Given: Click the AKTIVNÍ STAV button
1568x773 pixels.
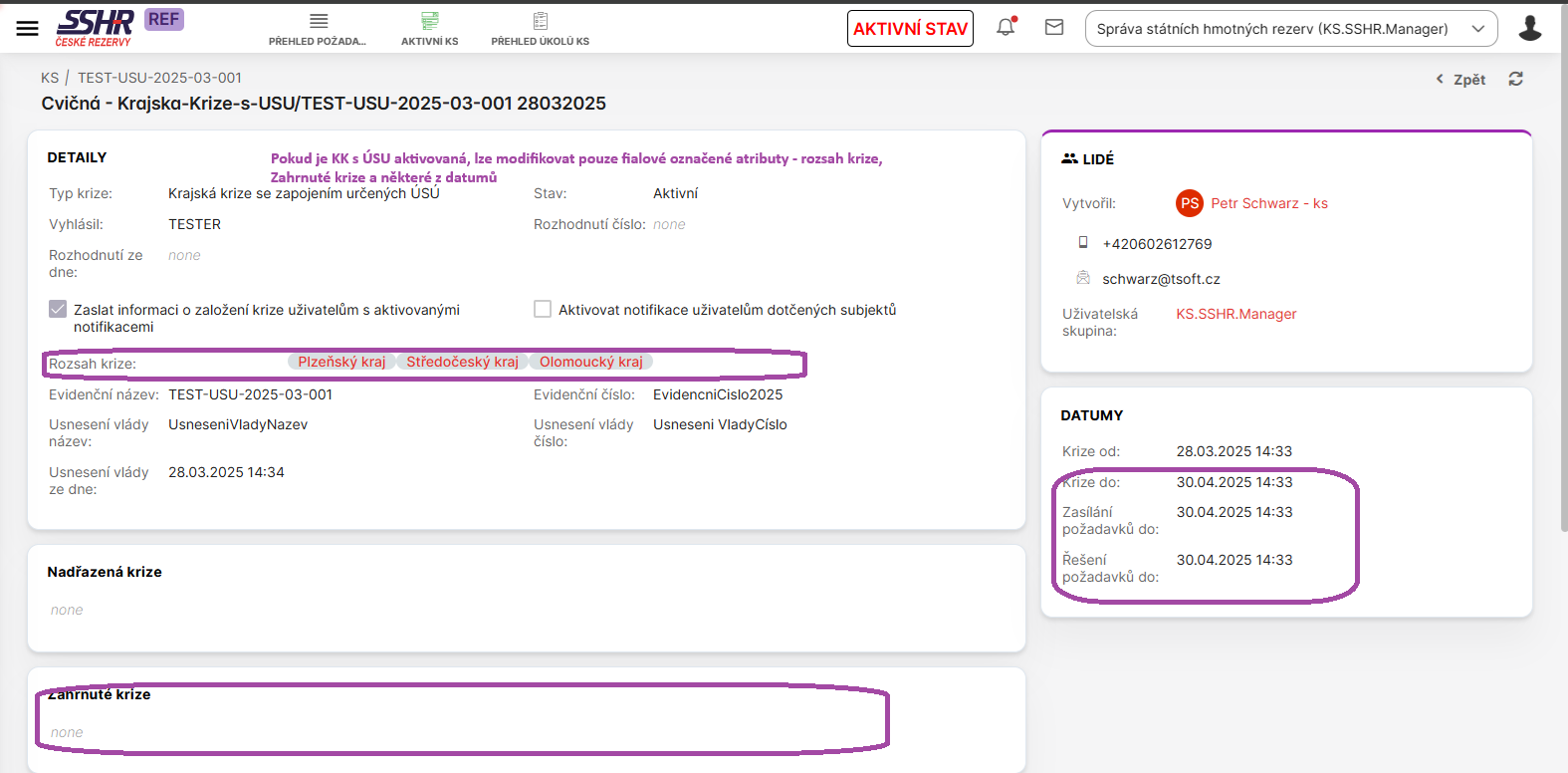Looking at the screenshot, I should tap(910, 29).
